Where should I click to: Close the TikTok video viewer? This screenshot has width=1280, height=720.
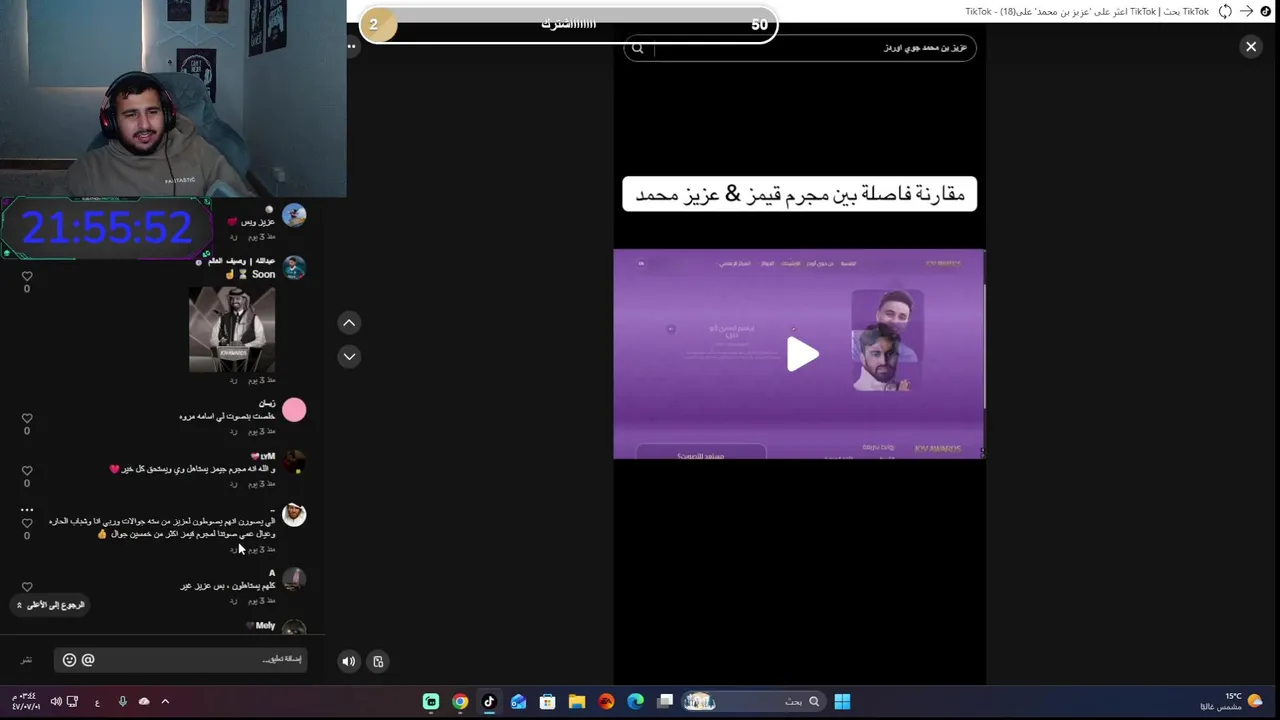coord(1251,47)
